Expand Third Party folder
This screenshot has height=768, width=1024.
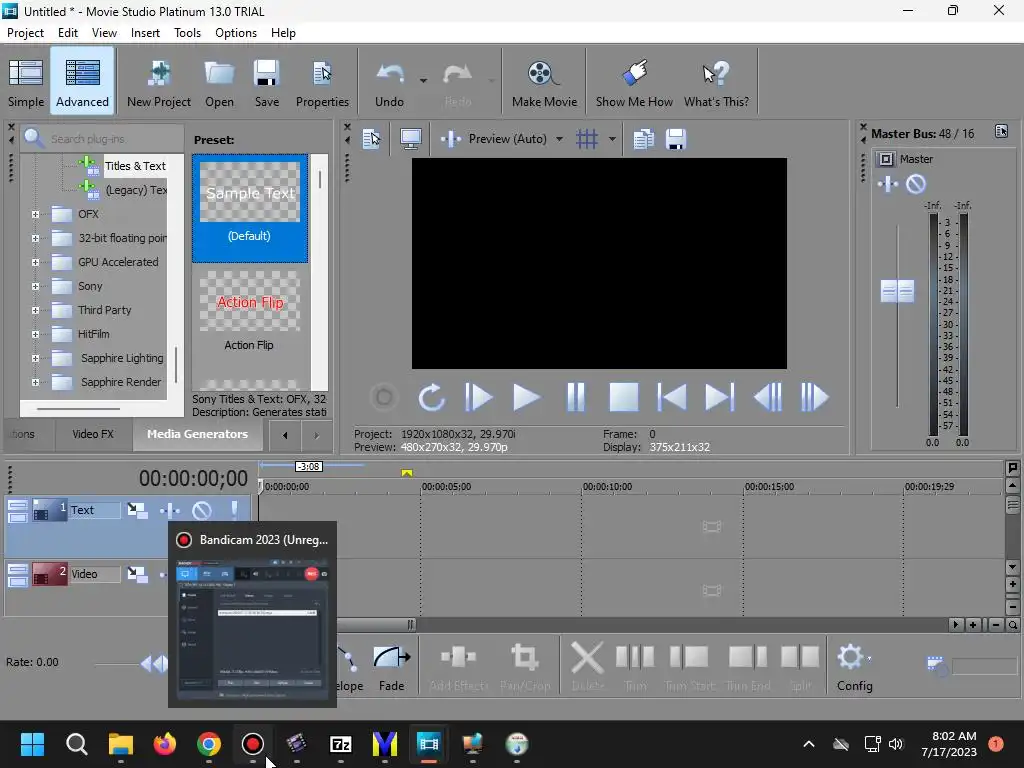(x=35, y=310)
